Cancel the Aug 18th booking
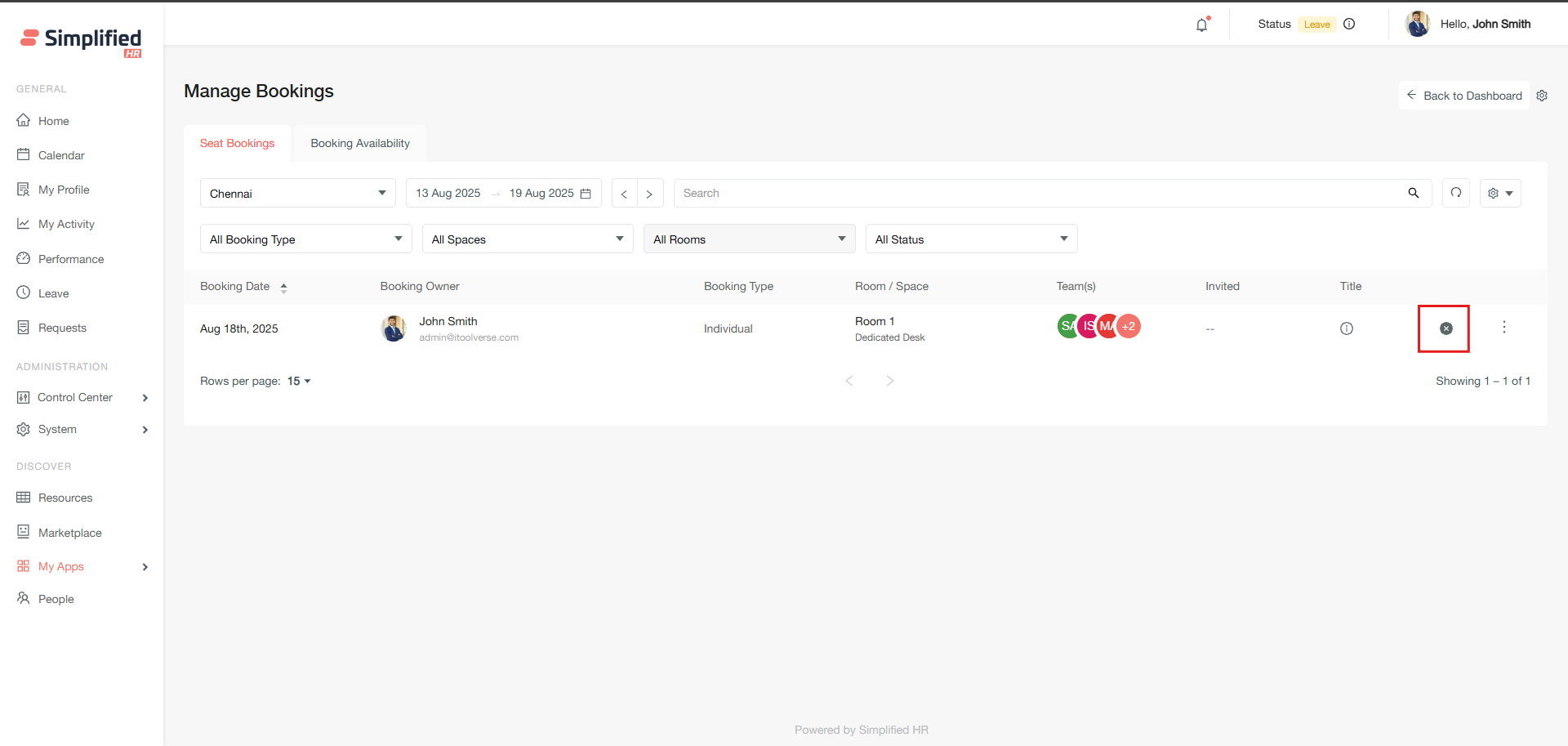The width and height of the screenshot is (1568, 746). click(x=1445, y=328)
